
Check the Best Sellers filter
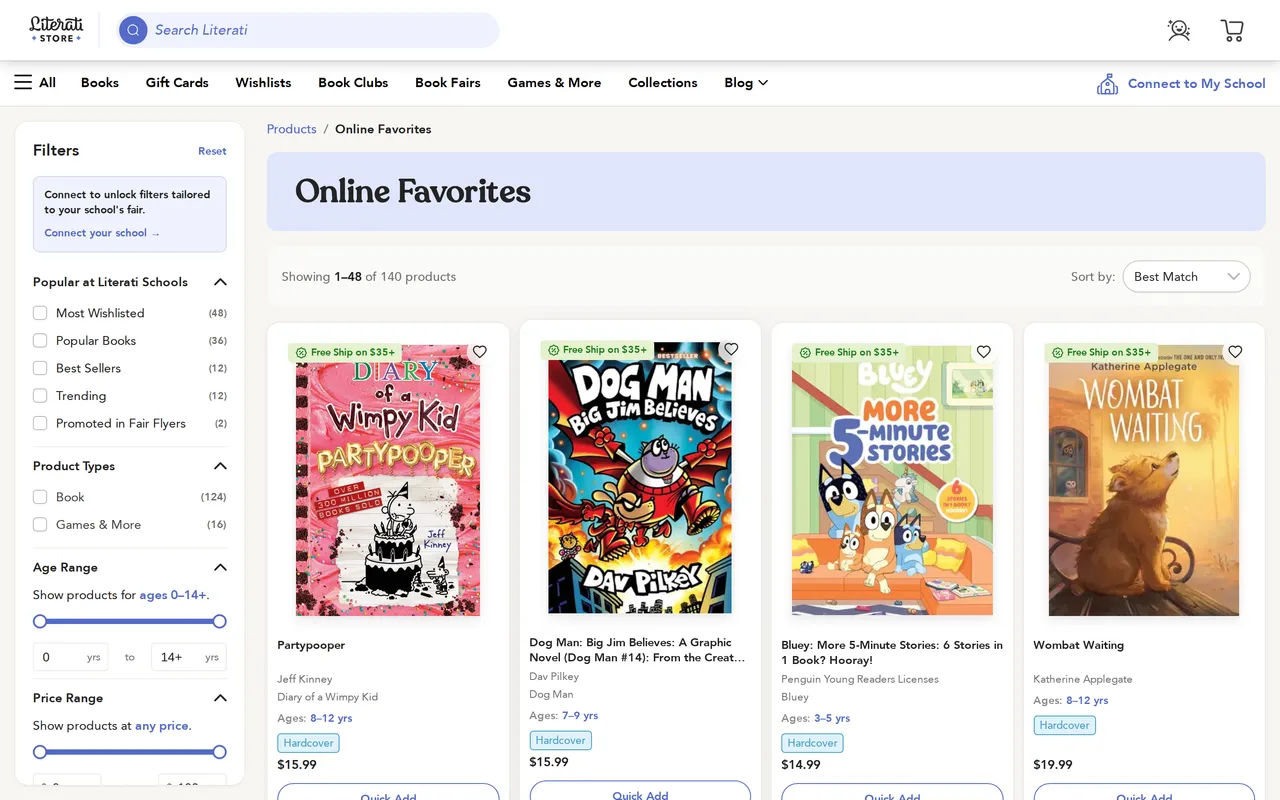pyautogui.click(x=40, y=368)
